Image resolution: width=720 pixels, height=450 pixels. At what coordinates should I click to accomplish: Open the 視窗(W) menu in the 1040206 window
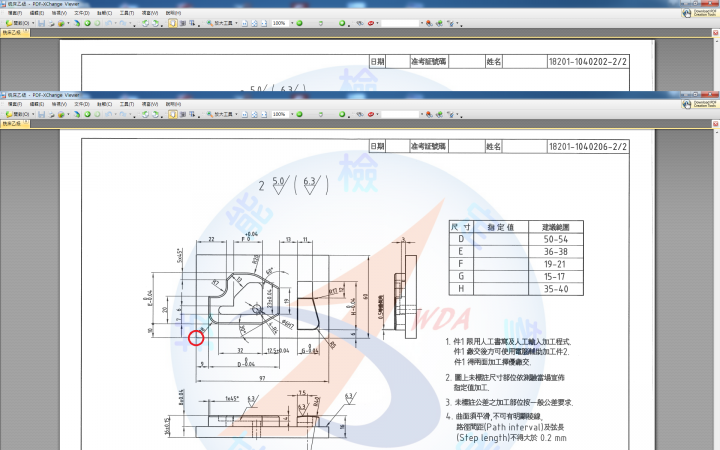pyautogui.click(x=150, y=104)
